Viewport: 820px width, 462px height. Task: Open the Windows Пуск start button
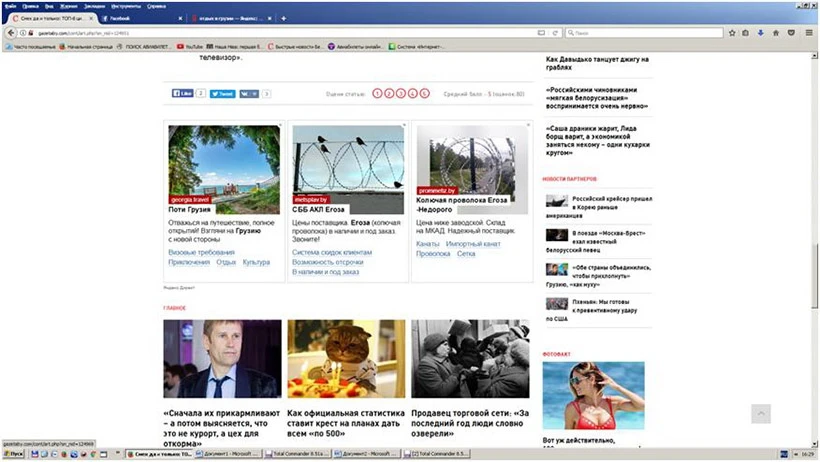click(x=14, y=454)
